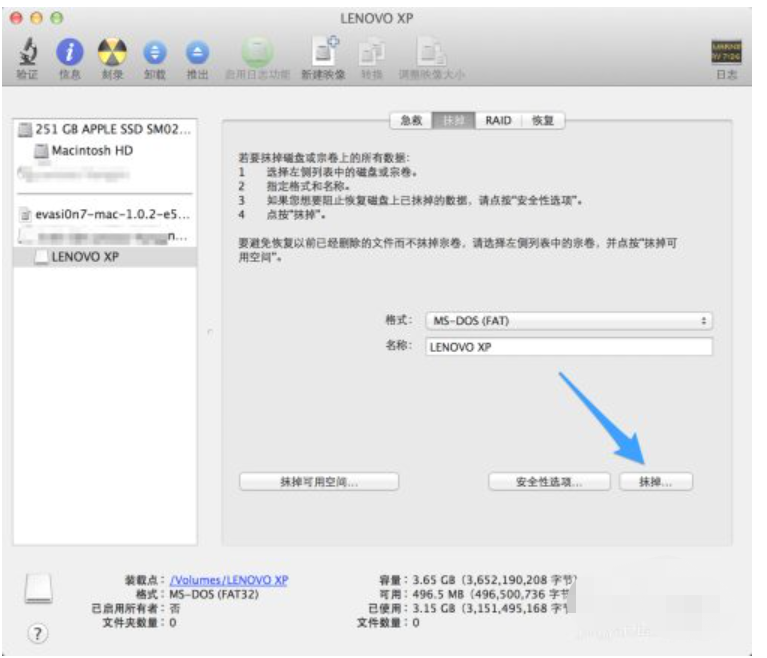This screenshot has height=658, width=767.
Task: Click Security Options (安全性选项...) button
Action: 548,482
